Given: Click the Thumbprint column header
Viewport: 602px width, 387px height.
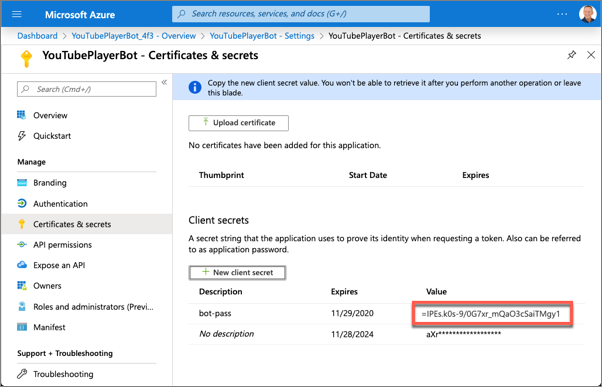Looking at the screenshot, I should point(221,175).
